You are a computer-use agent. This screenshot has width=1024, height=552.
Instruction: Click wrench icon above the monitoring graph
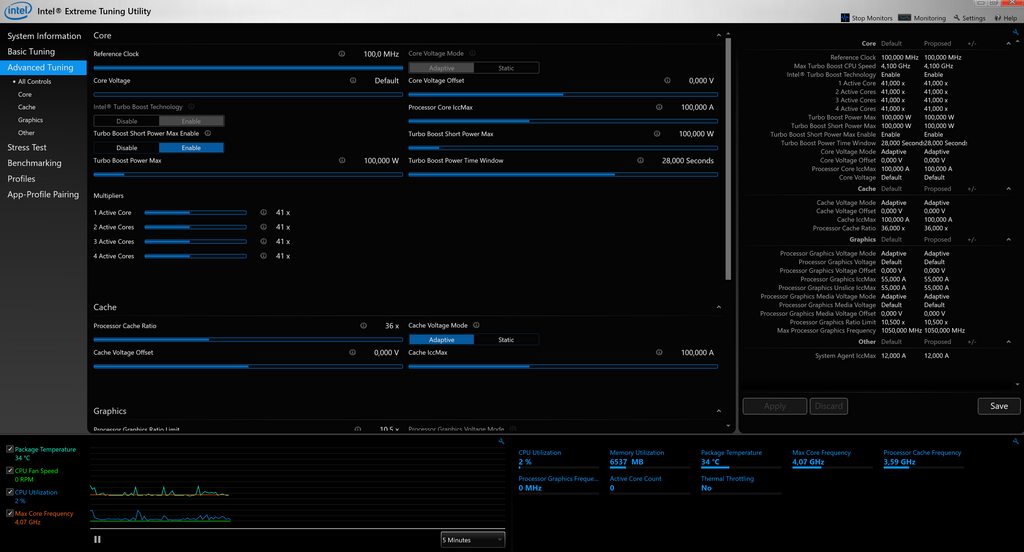(501, 442)
